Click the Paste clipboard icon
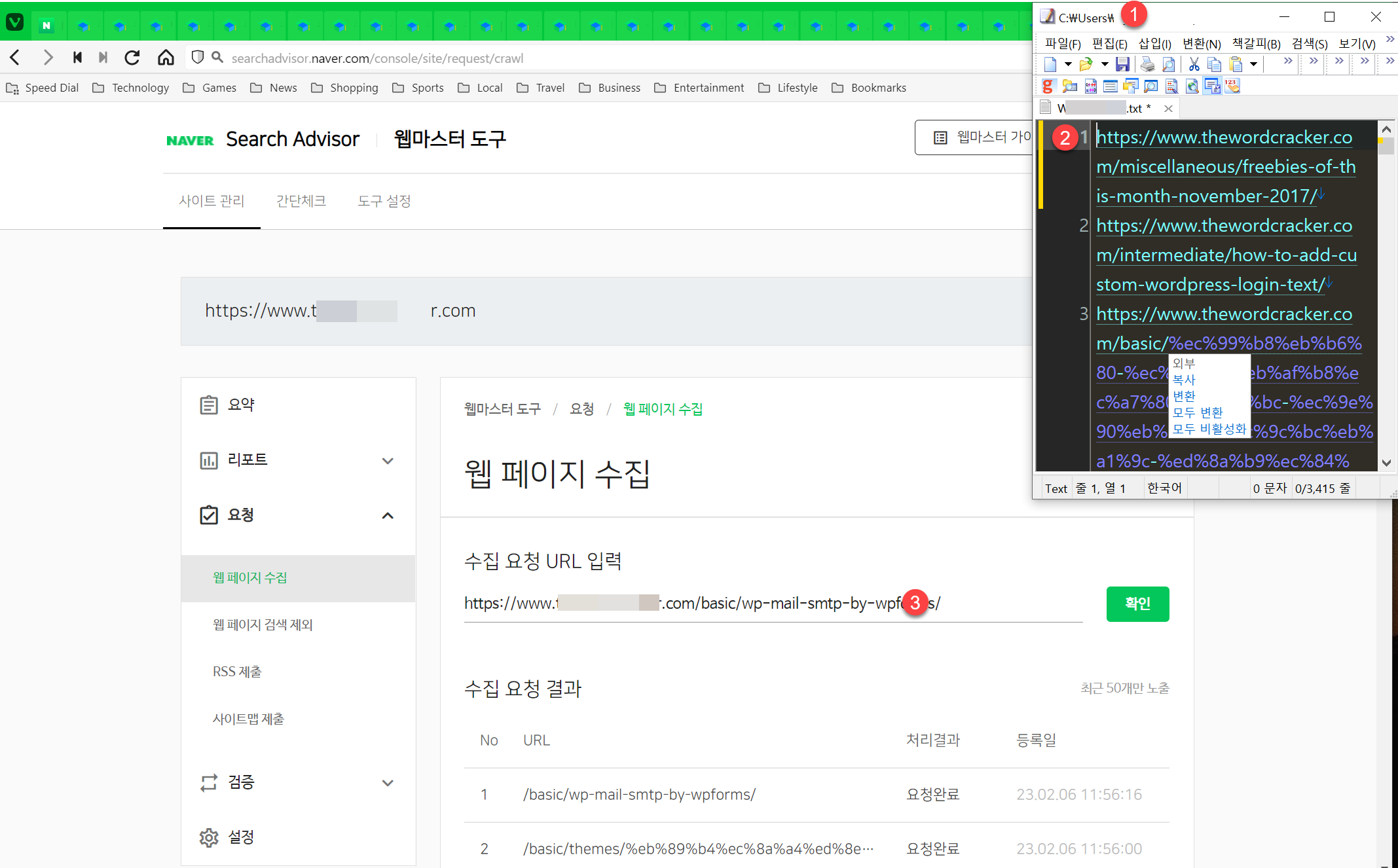This screenshot has width=1398, height=868. [1235, 65]
